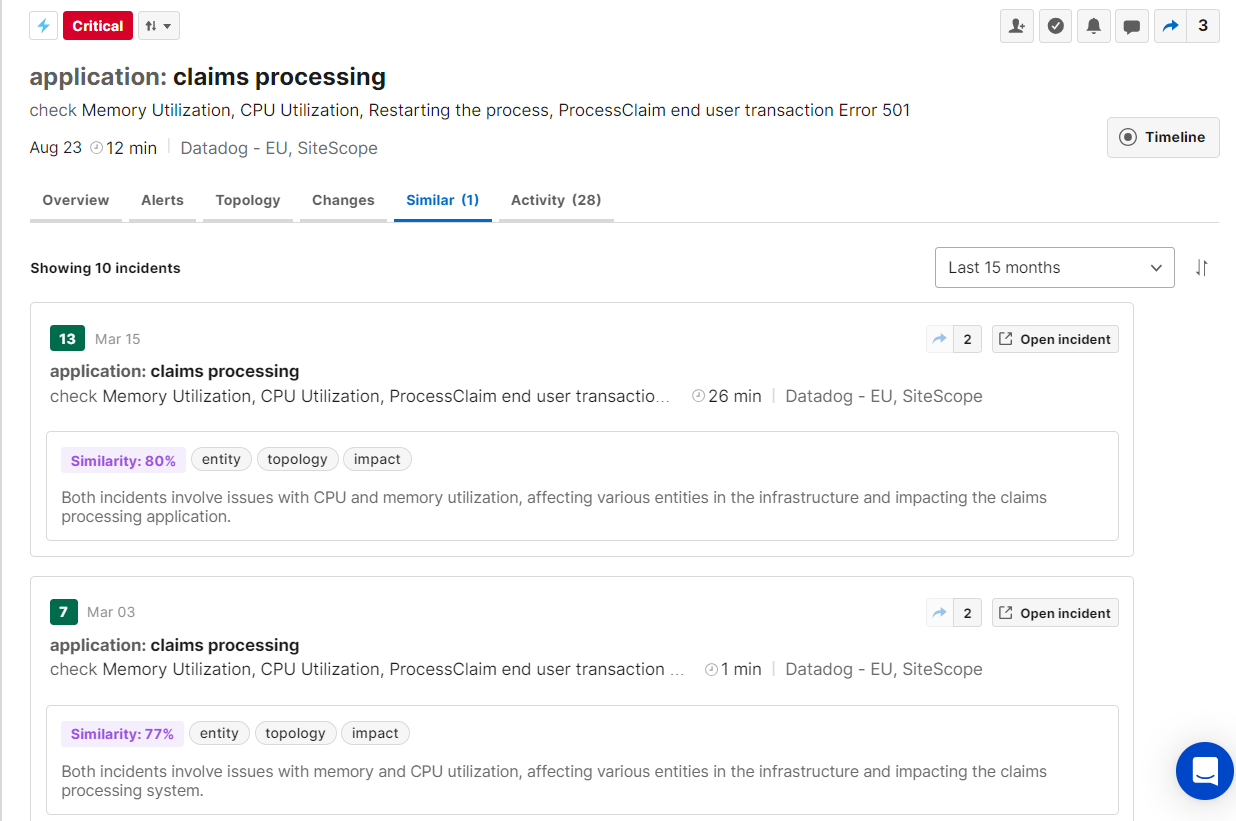Click the share arrow icon at top
The image size is (1236, 821).
[x=1171, y=26]
